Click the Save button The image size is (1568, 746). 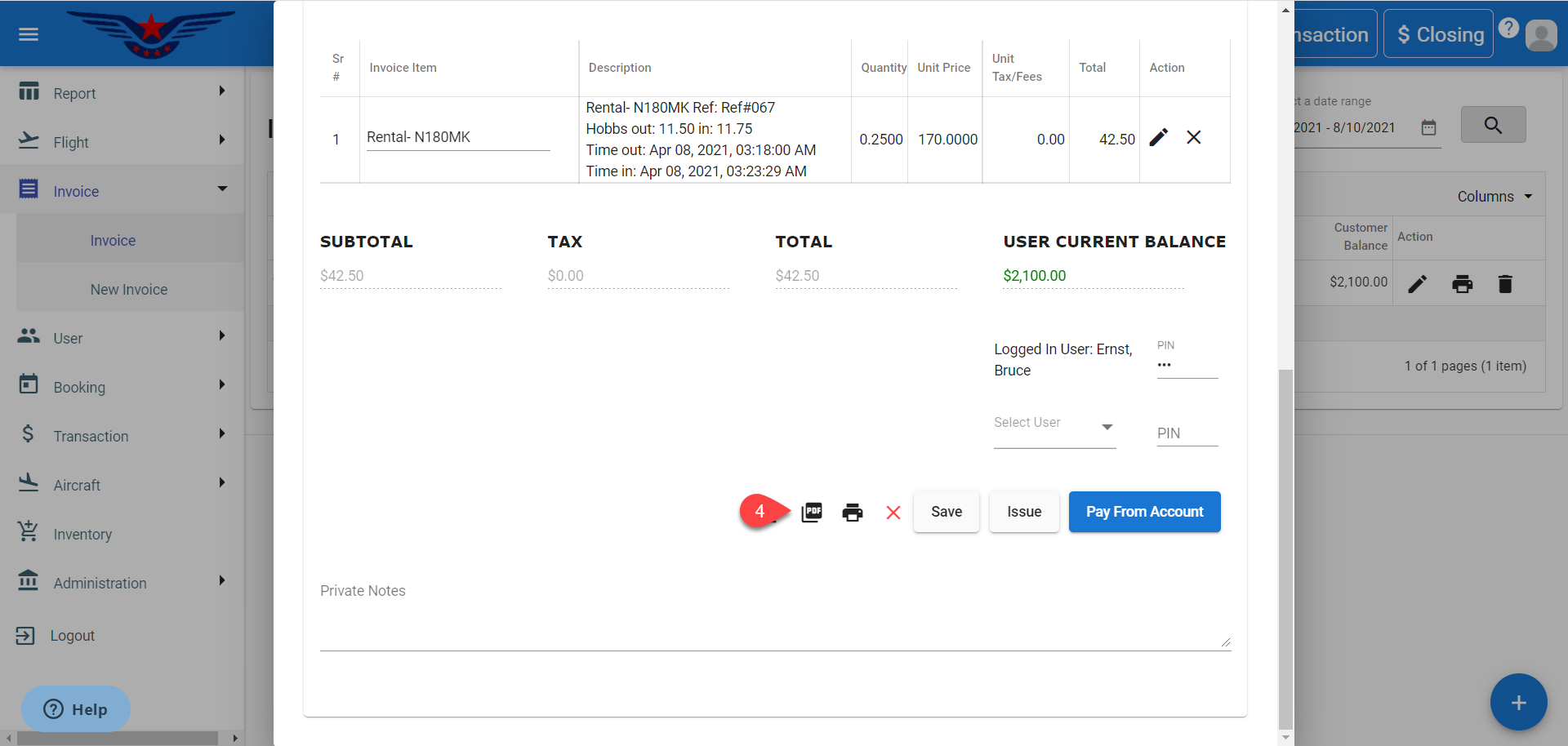pyautogui.click(x=946, y=512)
